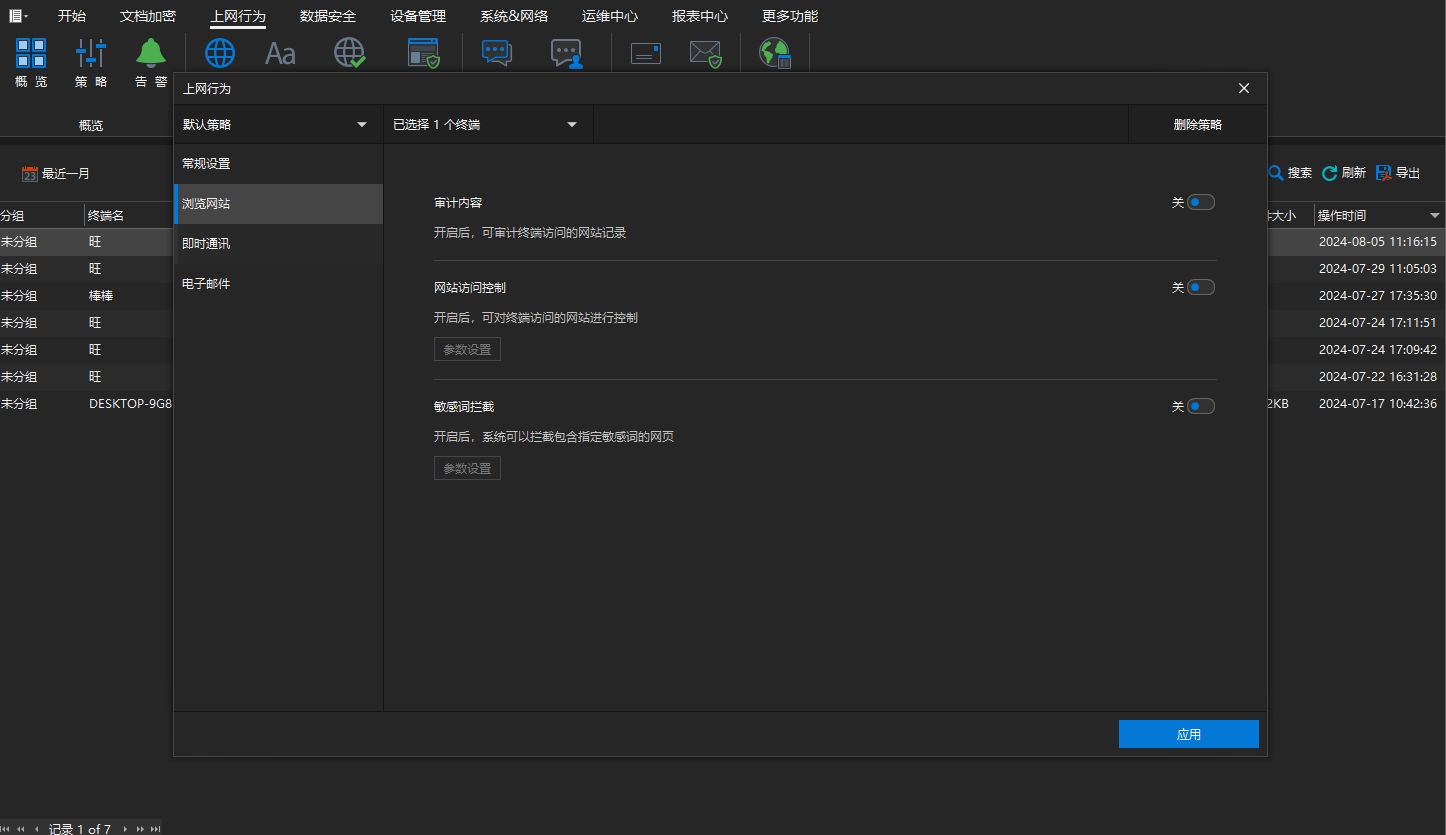This screenshot has width=1446, height=835.
Task: Select the envelope card mail icon
Action: 646,53
